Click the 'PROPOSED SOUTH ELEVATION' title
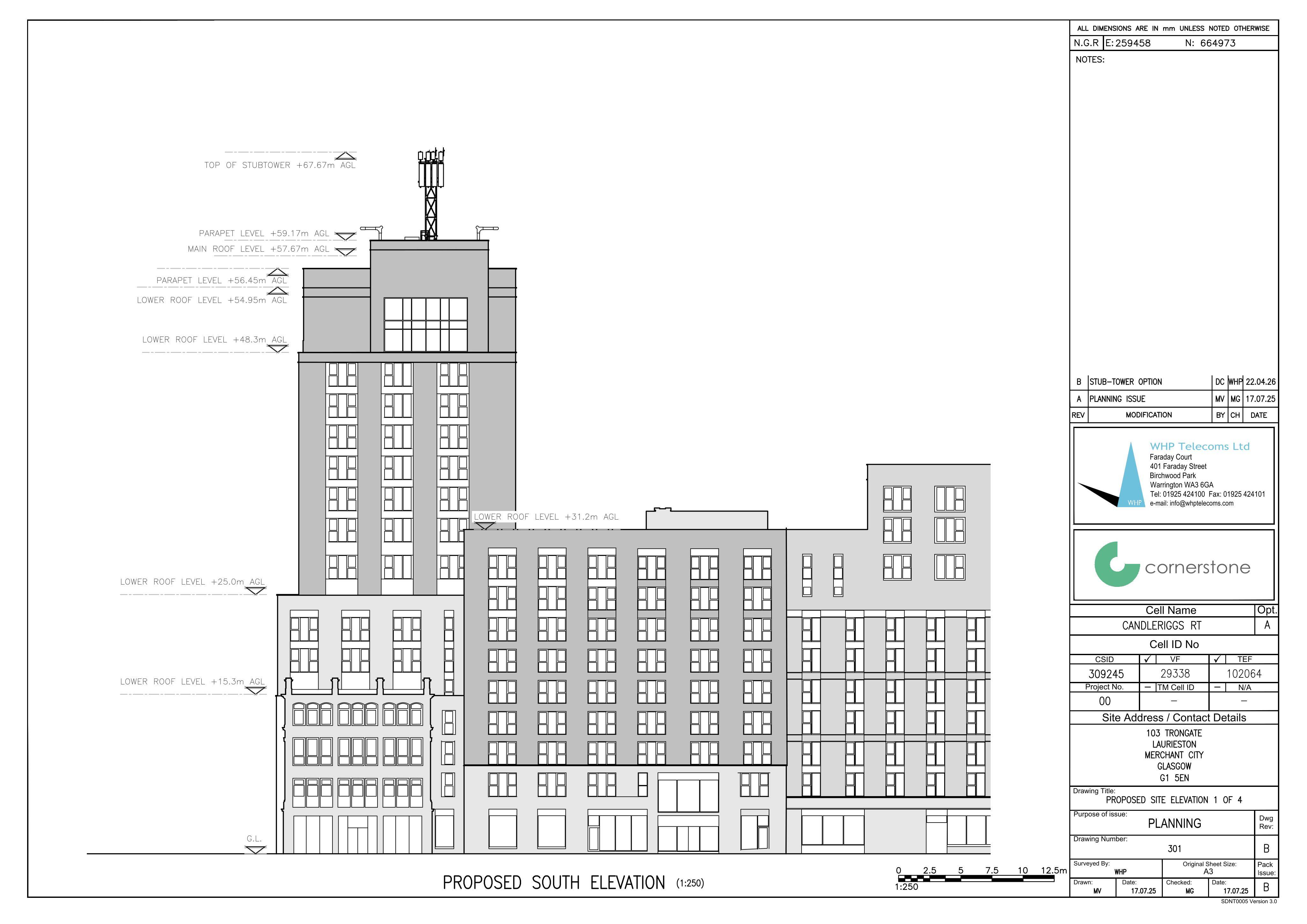The image size is (1307, 924). 553,883
